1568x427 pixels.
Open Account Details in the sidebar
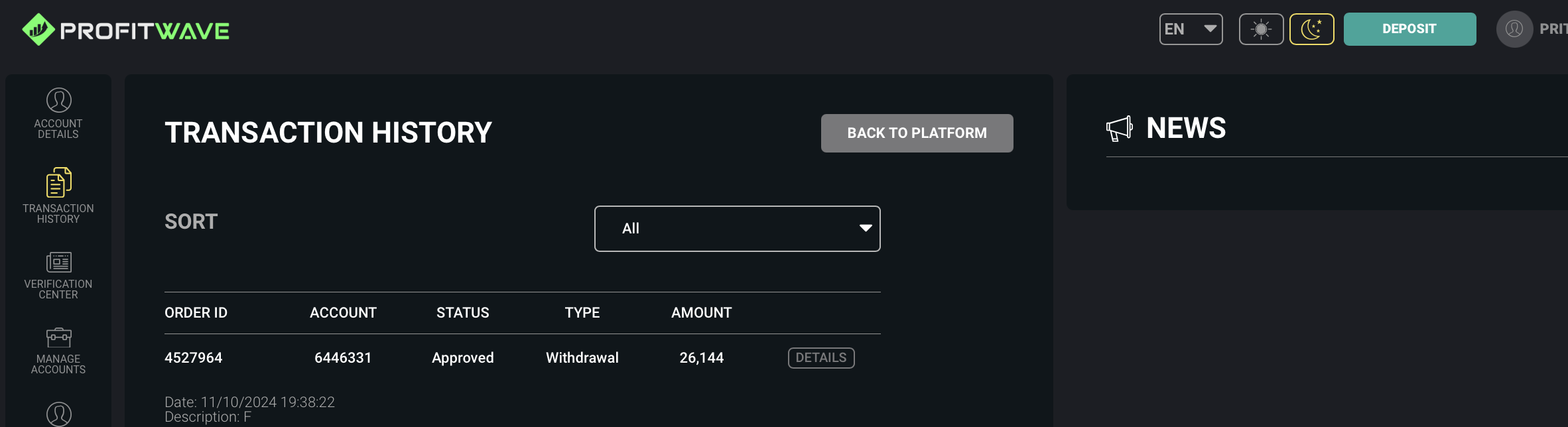(x=58, y=113)
